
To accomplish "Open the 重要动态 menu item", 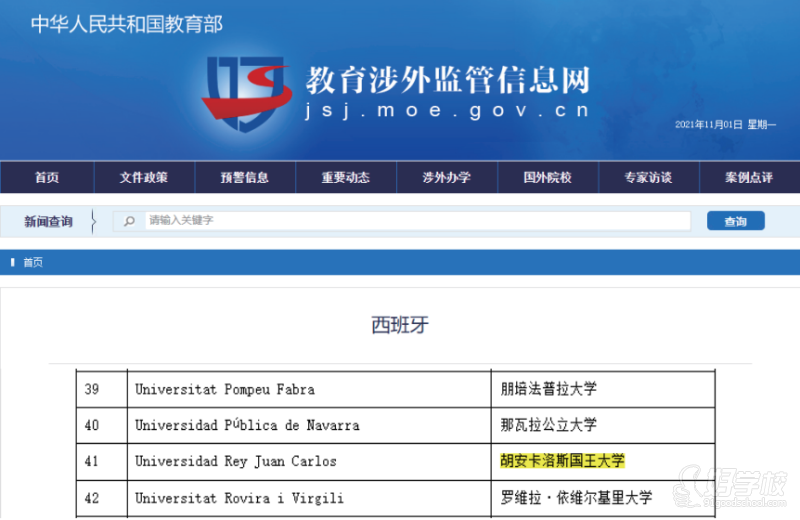I will [x=346, y=178].
